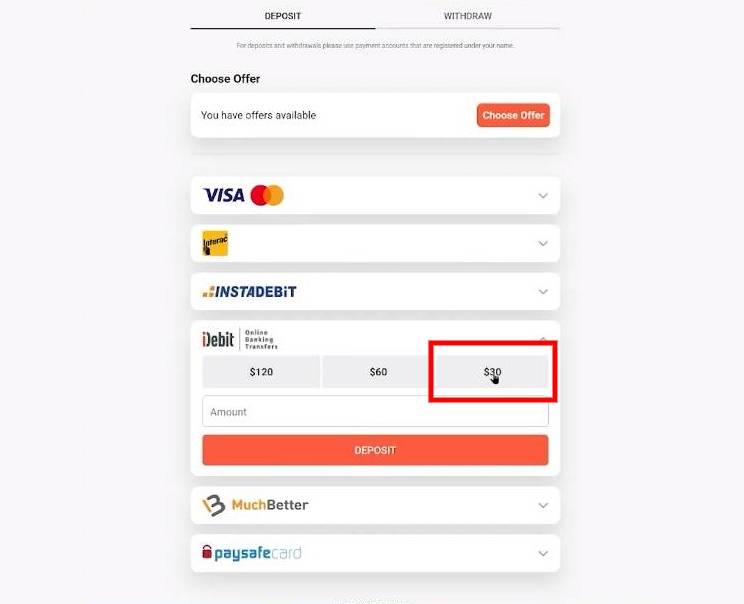The width and height of the screenshot is (744, 604).
Task: Select the MuchBetter logo
Action: tap(255, 505)
